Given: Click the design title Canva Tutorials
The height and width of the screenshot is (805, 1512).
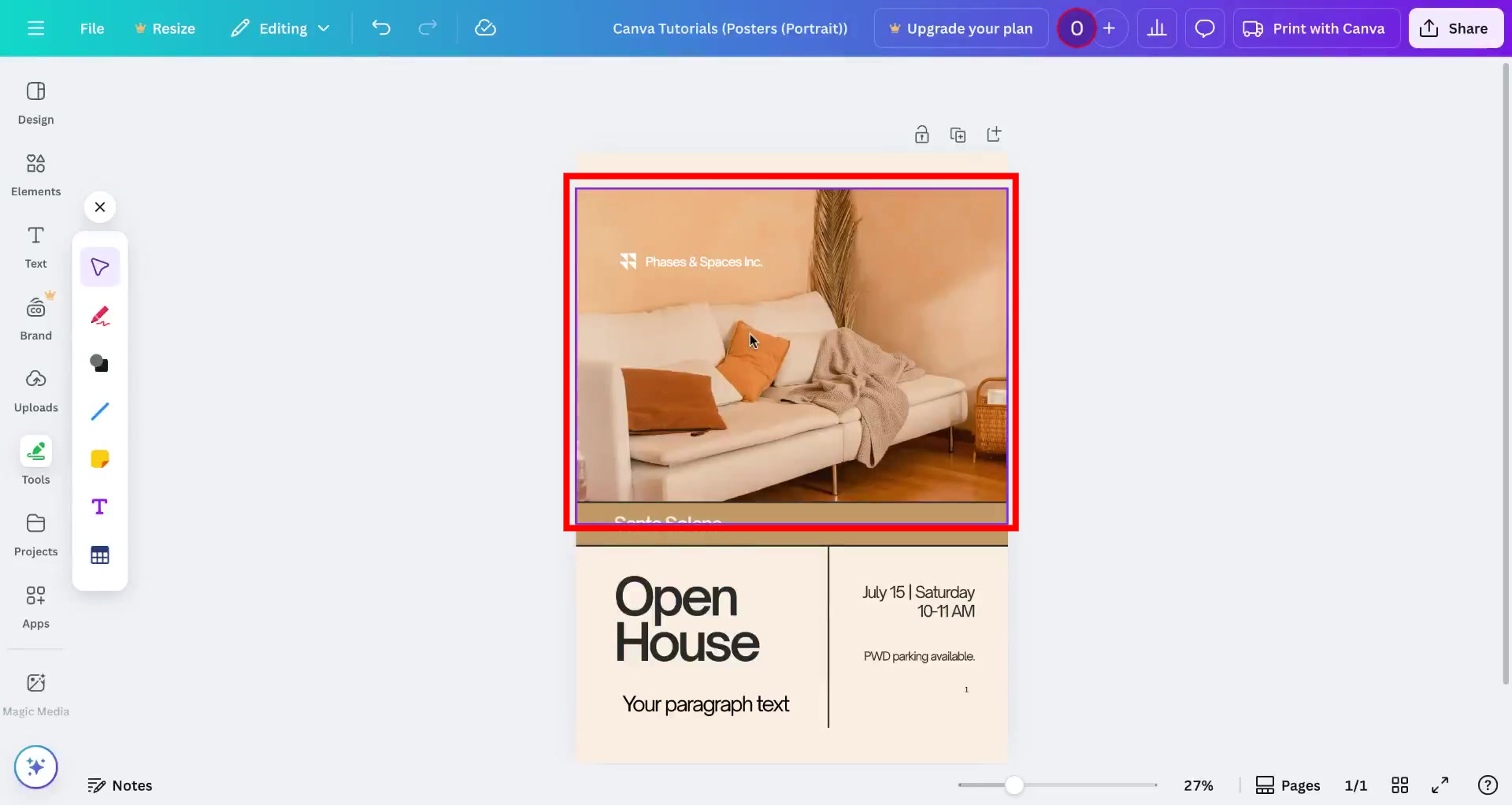Looking at the screenshot, I should pyautogui.click(x=729, y=28).
